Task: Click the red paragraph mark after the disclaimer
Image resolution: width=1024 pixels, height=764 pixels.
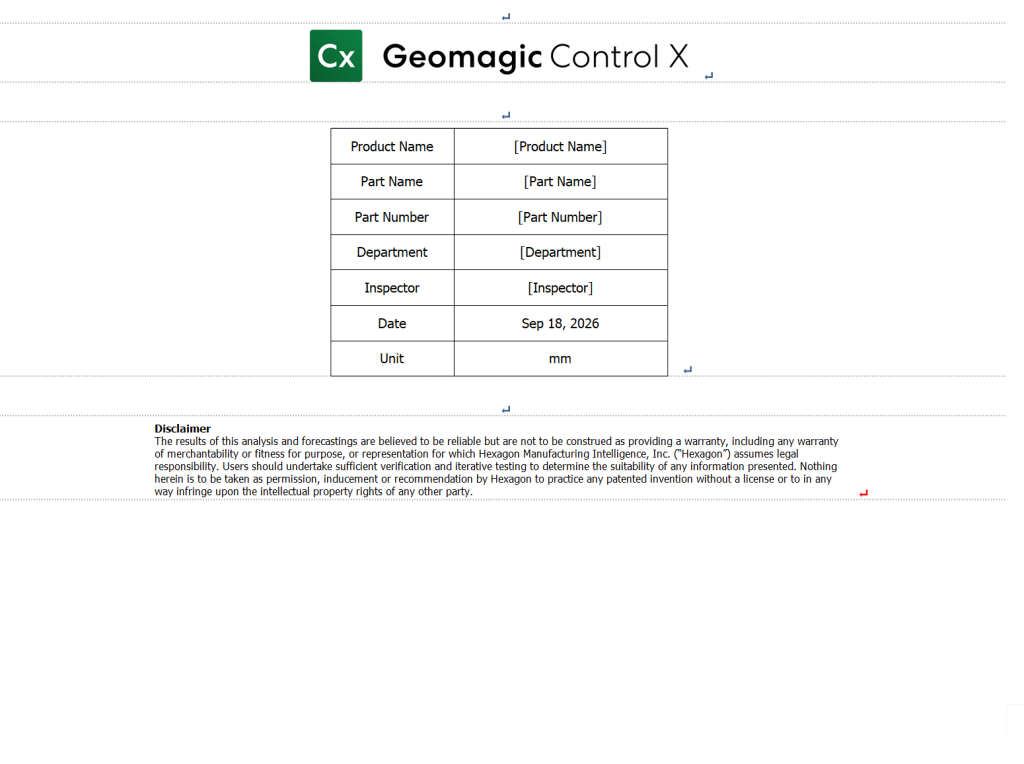Action: pos(863,493)
